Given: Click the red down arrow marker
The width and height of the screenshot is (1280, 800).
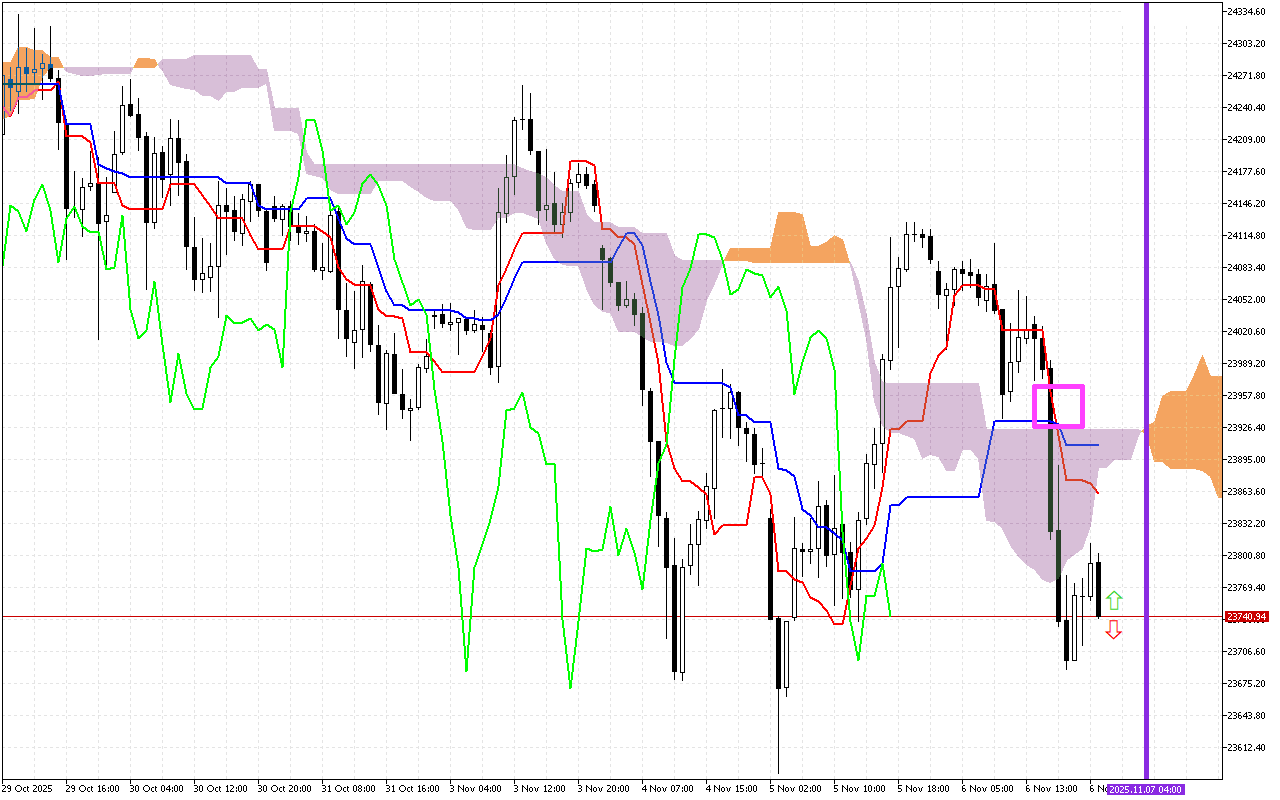Looking at the screenshot, I should tap(1114, 629).
